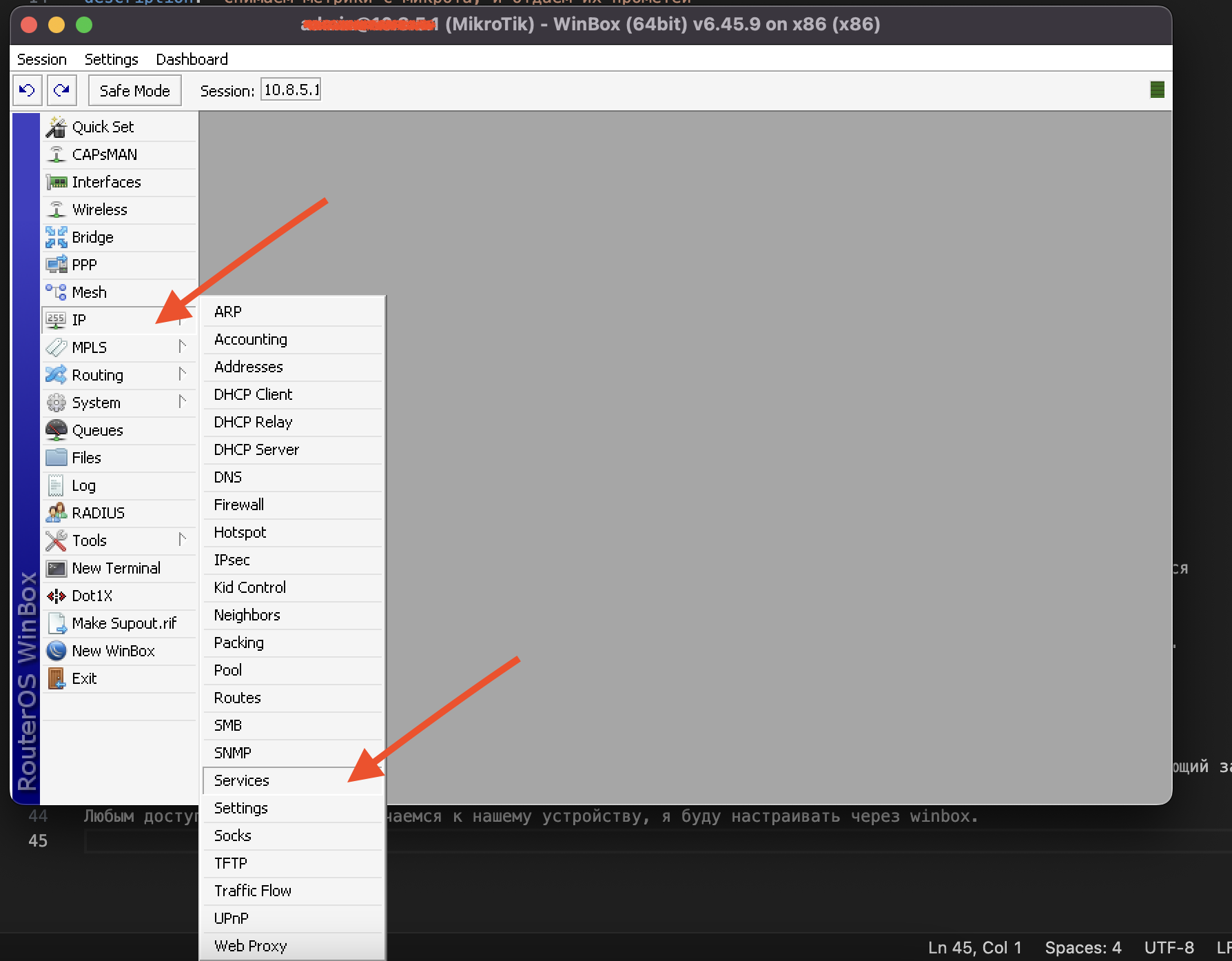
Task: Click the Session address field
Action: click(x=291, y=90)
